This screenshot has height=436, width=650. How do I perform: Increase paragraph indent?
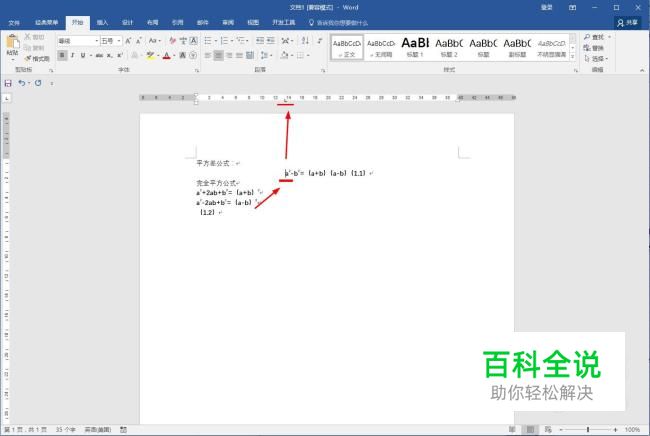(x=270, y=41)
